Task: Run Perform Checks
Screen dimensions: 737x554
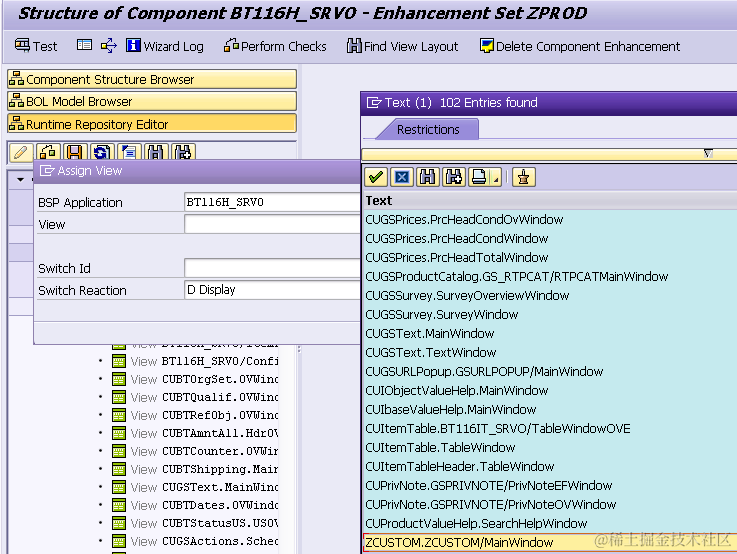Action: (x=275, y=46)
